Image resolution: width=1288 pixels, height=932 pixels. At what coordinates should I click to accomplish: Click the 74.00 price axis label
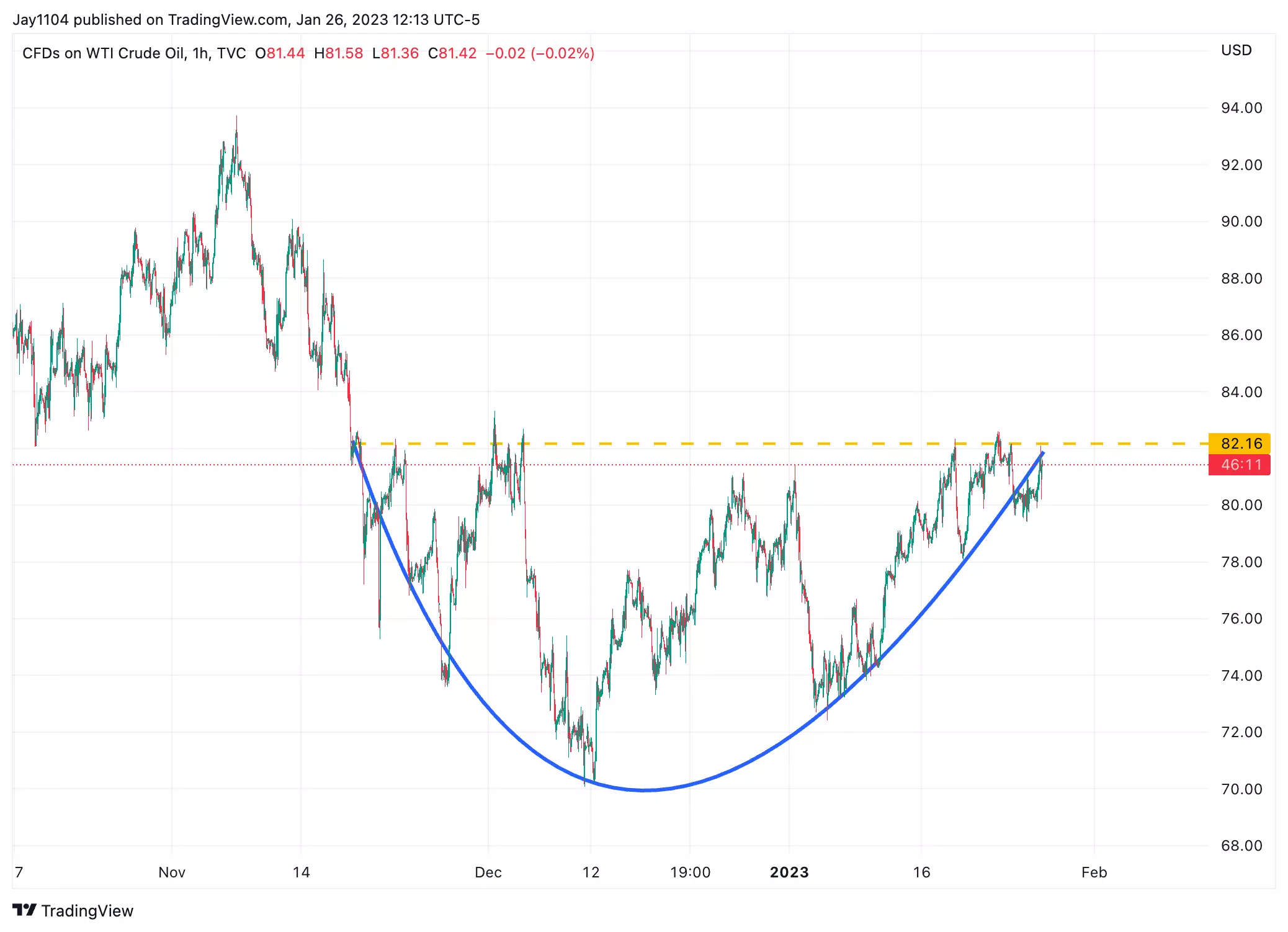(x=1241, y=676)
